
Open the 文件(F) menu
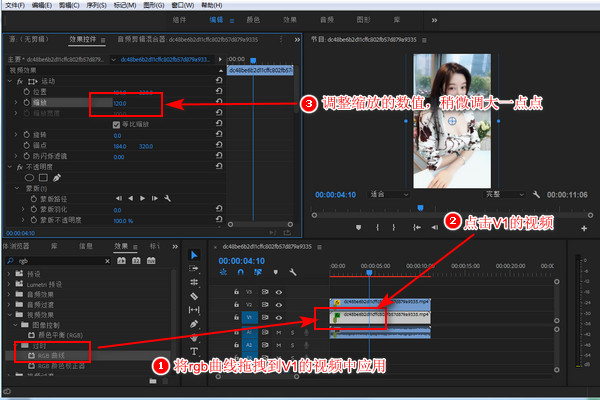click(15, 5)
